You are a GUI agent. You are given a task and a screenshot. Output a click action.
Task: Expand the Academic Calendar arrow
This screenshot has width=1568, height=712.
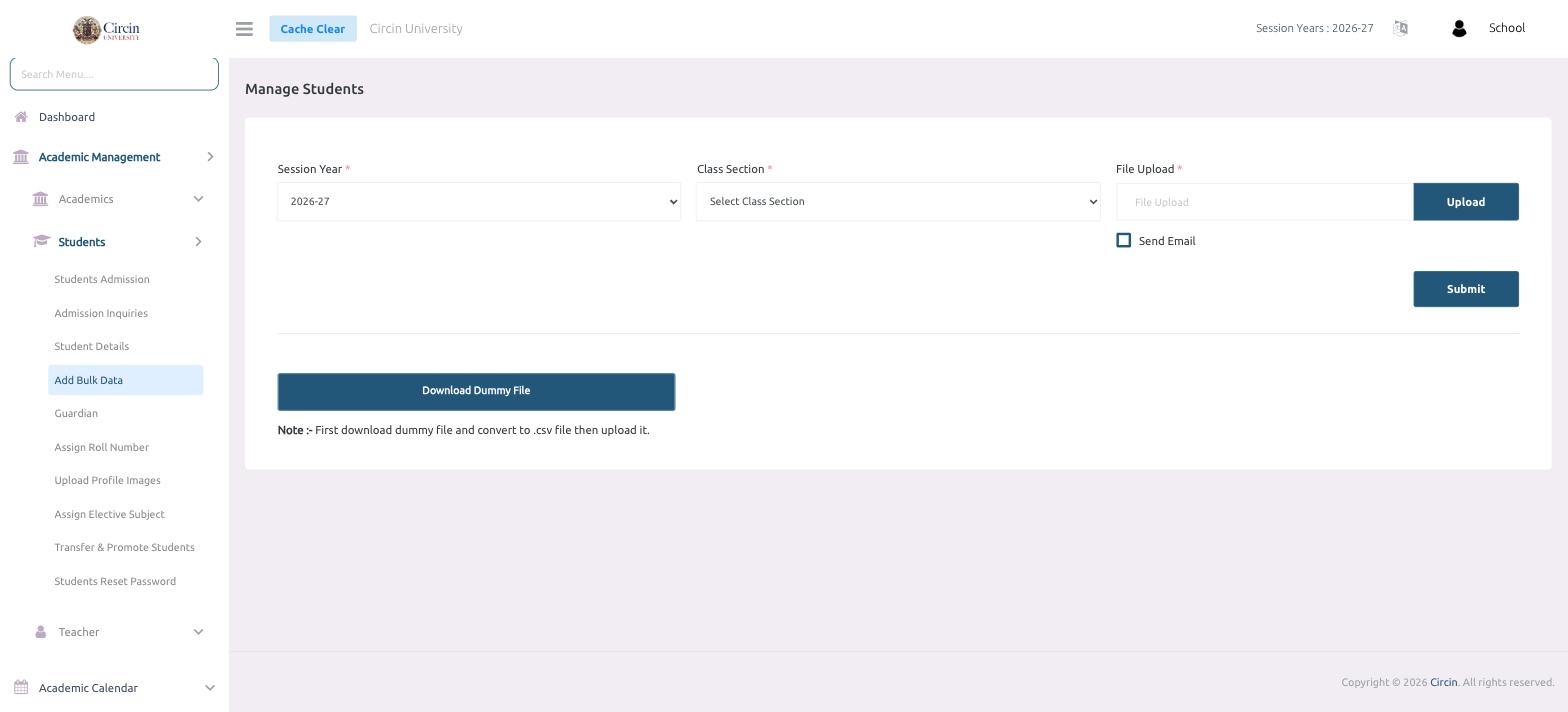tap(209, 688)
